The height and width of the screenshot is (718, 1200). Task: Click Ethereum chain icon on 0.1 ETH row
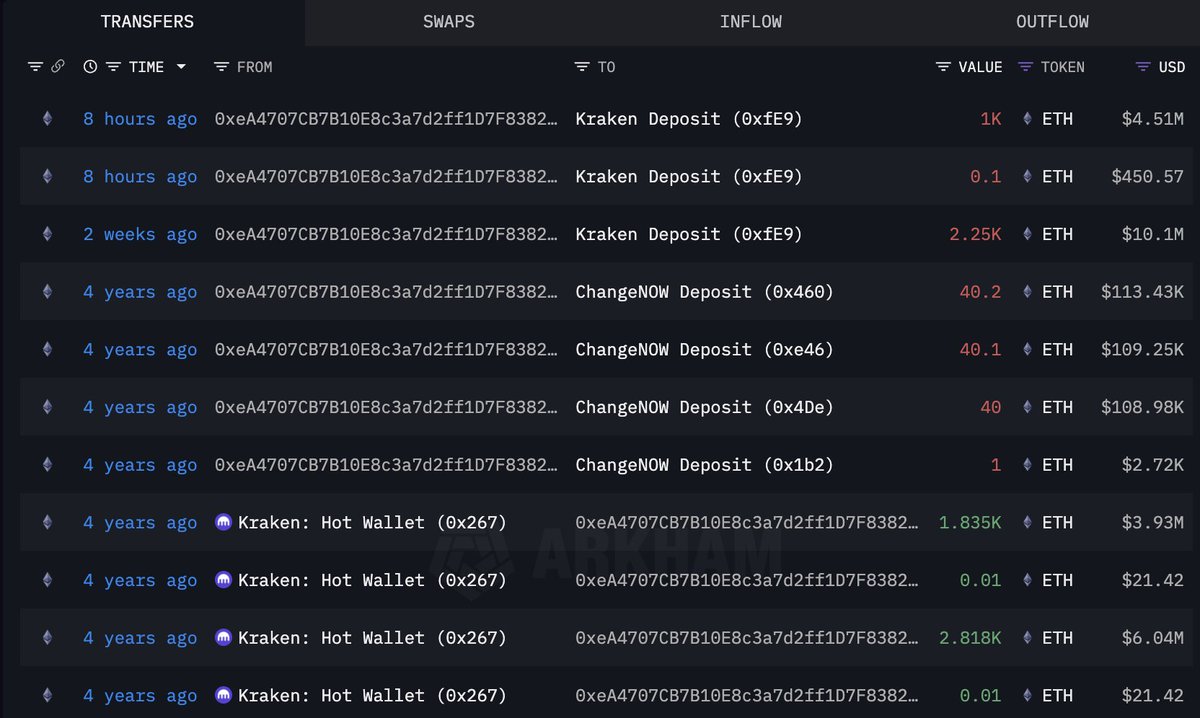point(47,177)
